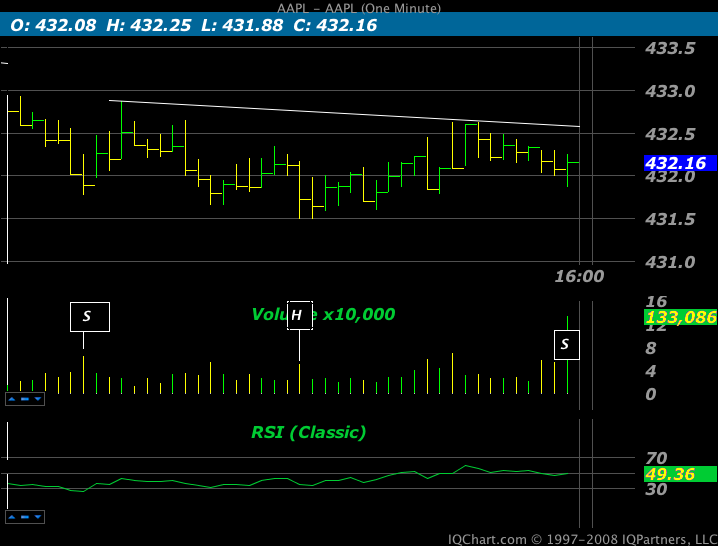718x546 pixels.
Task: Select the leftmost S marker flag
Action: click(x=90, y=317)
